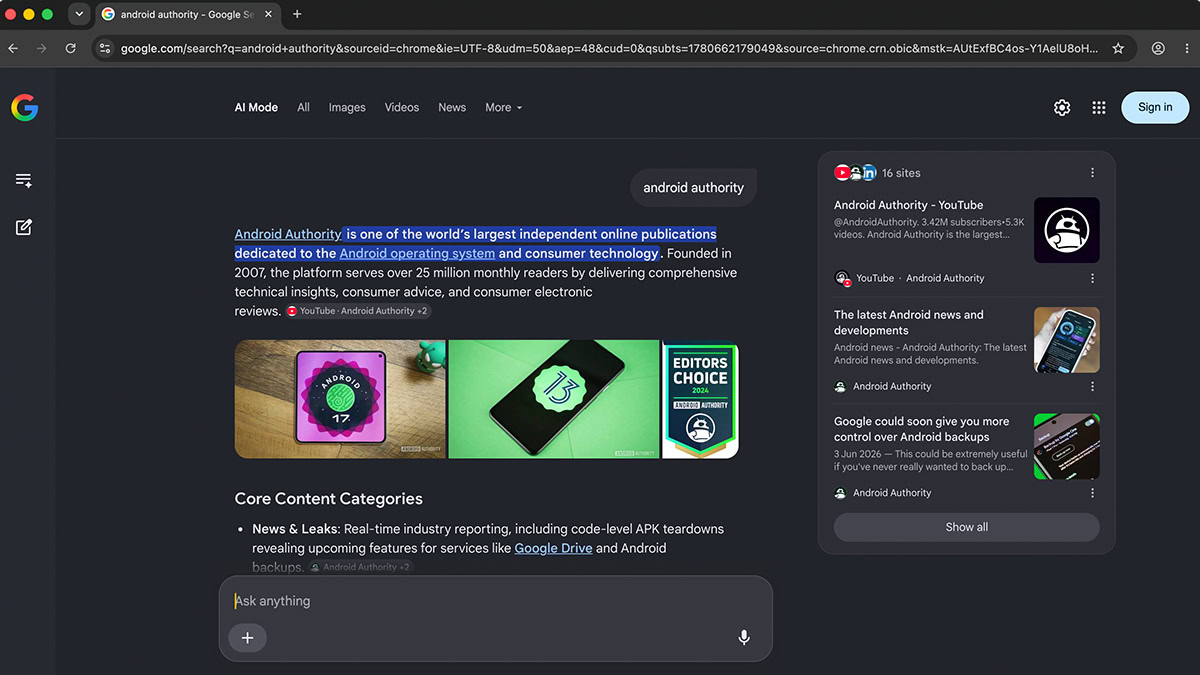The image size is (1200, 675).
Task: Click the Editors Choice 2024 badge image
Action: (x=700, y=399)
